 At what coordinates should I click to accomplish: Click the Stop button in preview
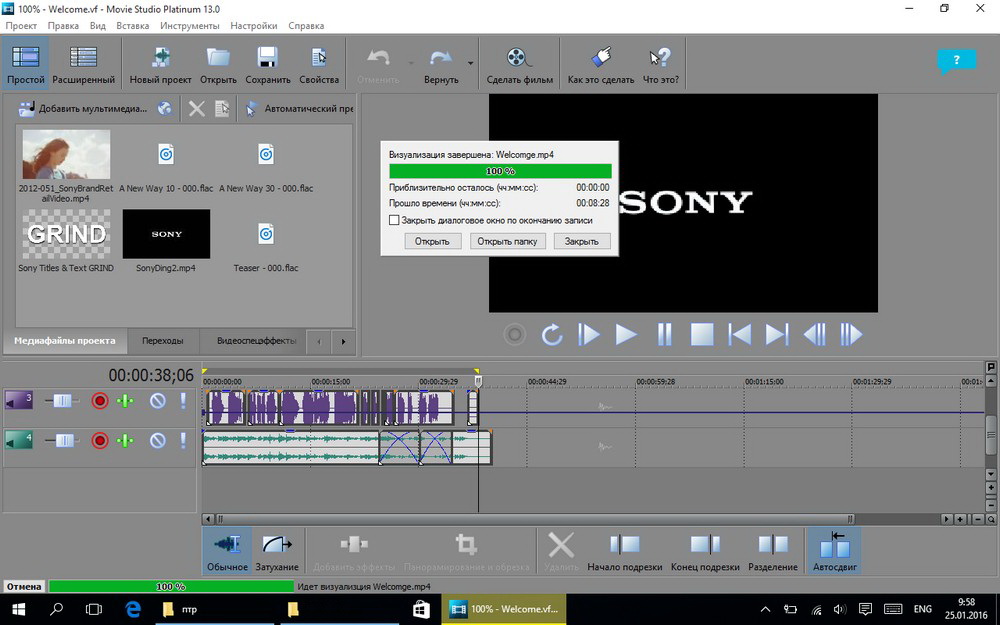(x=702, y=334)
